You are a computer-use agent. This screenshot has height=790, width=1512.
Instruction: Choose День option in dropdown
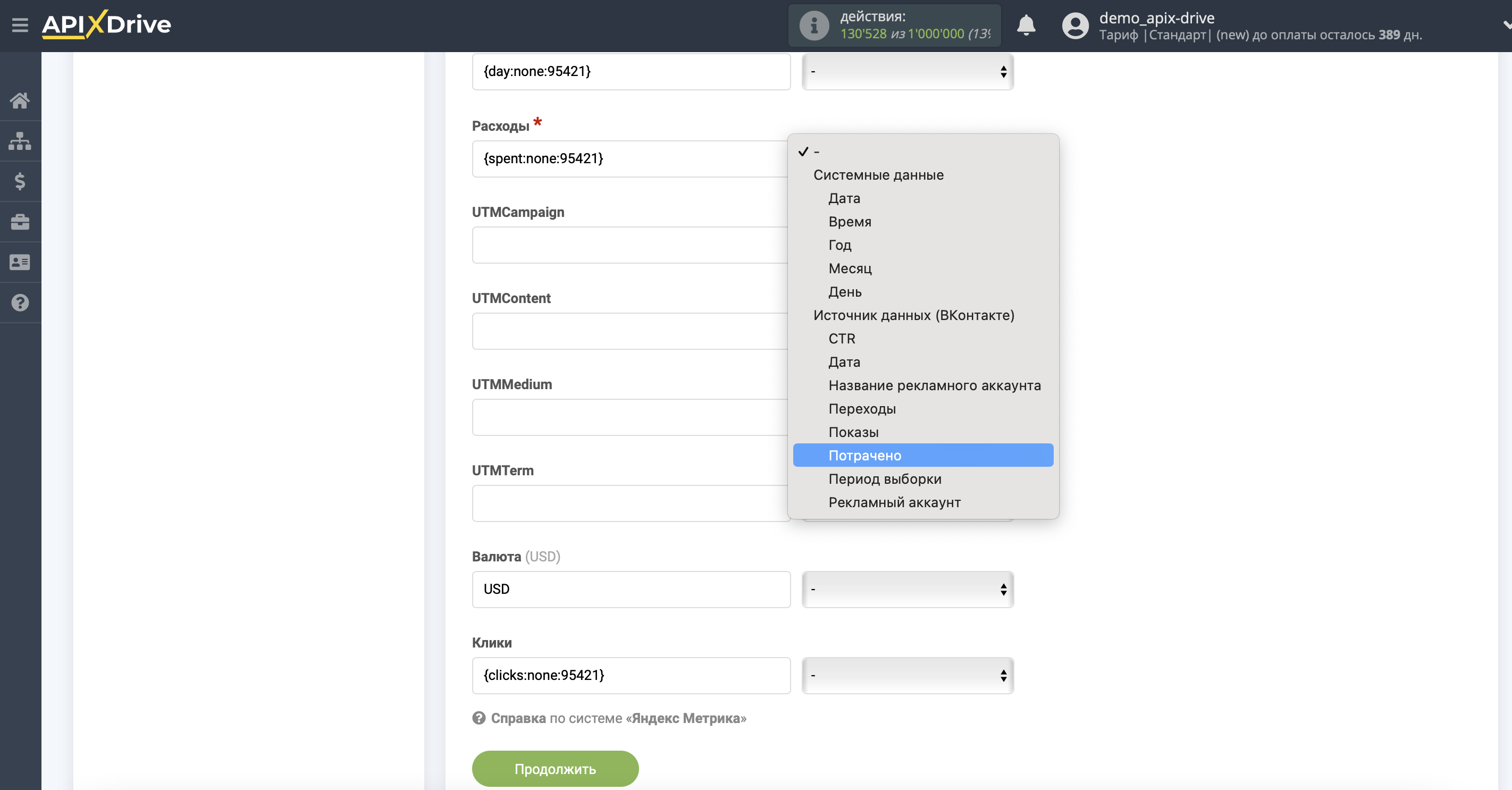coord(923,292)
